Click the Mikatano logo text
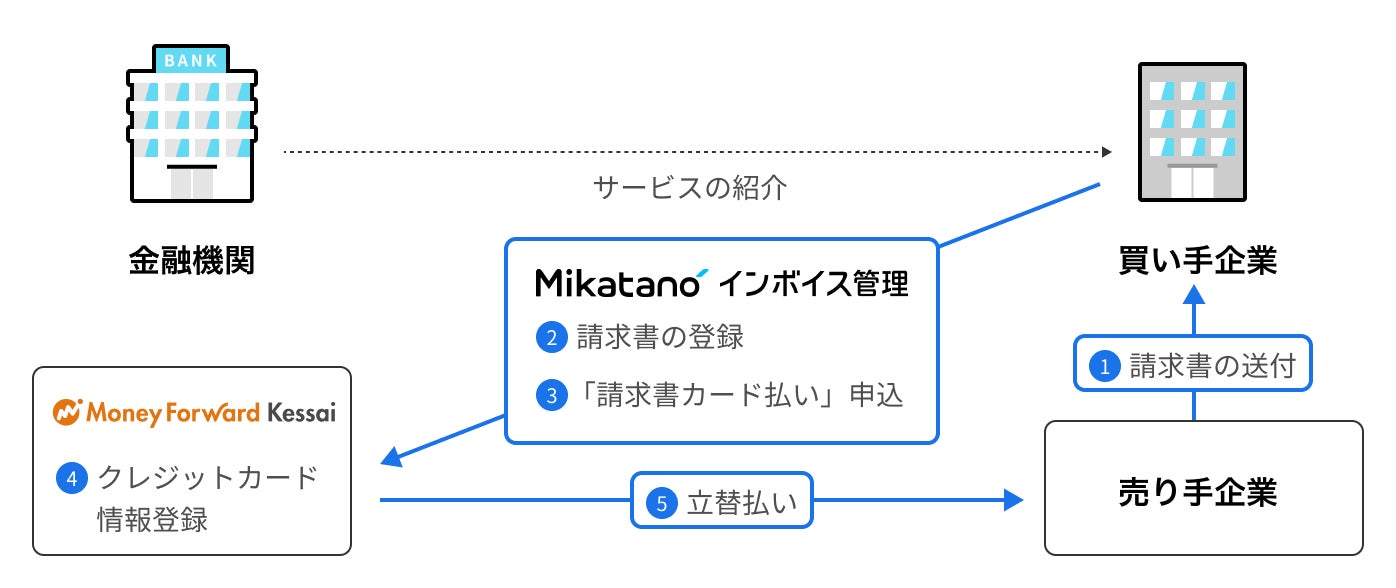 [618, 283]
